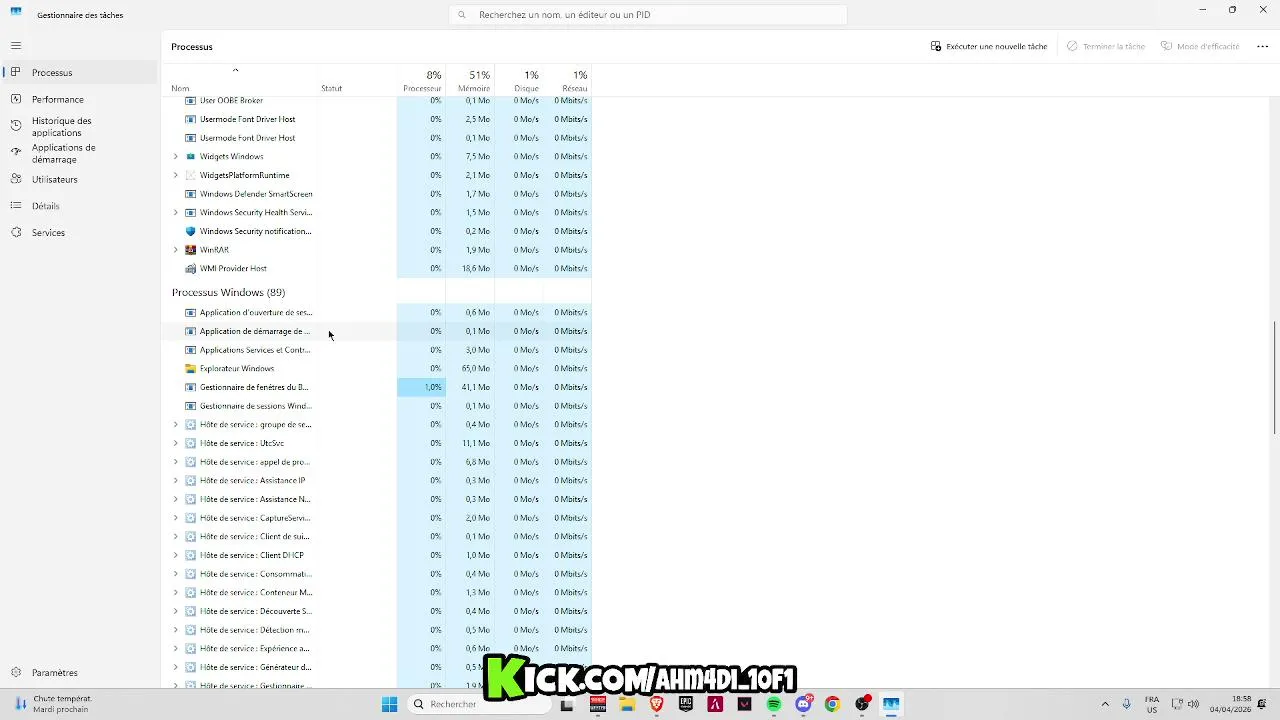
Task: Click the Paramètres gear icon
Action: [x=16, y=673]
